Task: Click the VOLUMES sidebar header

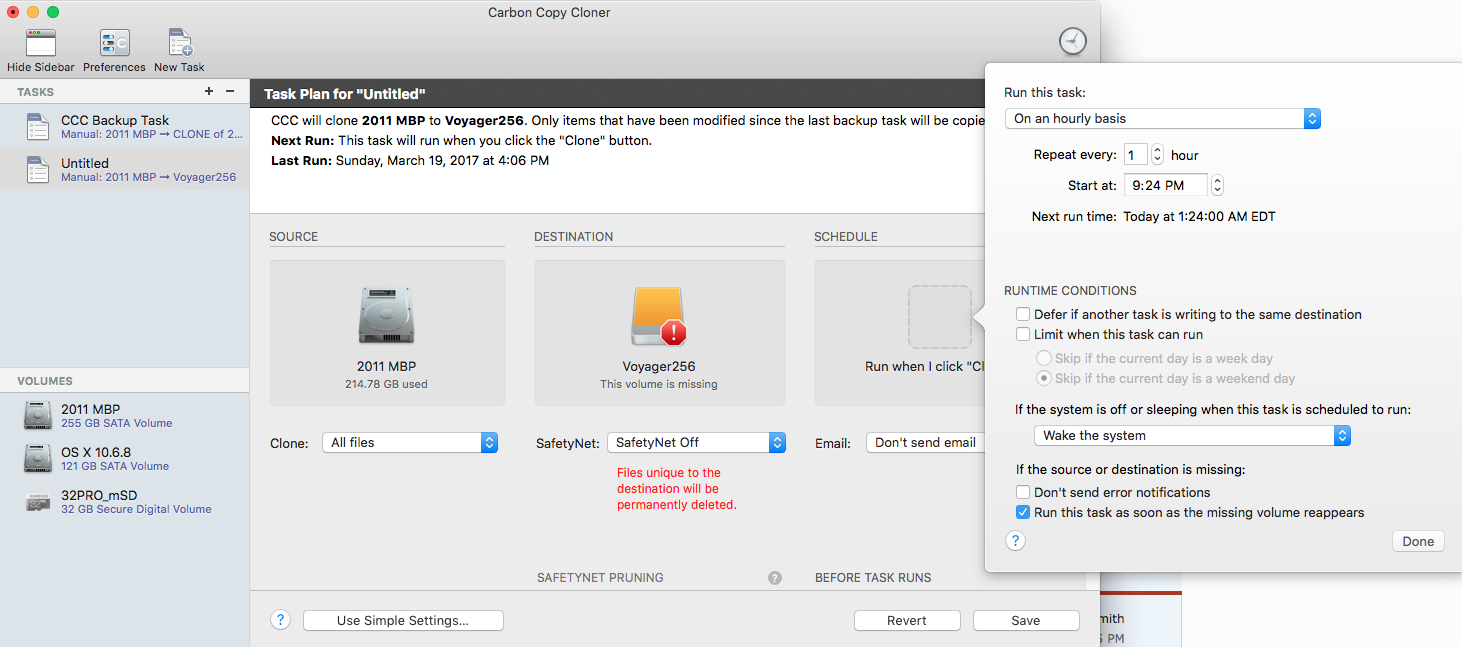Action: click(x=45, y=381)
